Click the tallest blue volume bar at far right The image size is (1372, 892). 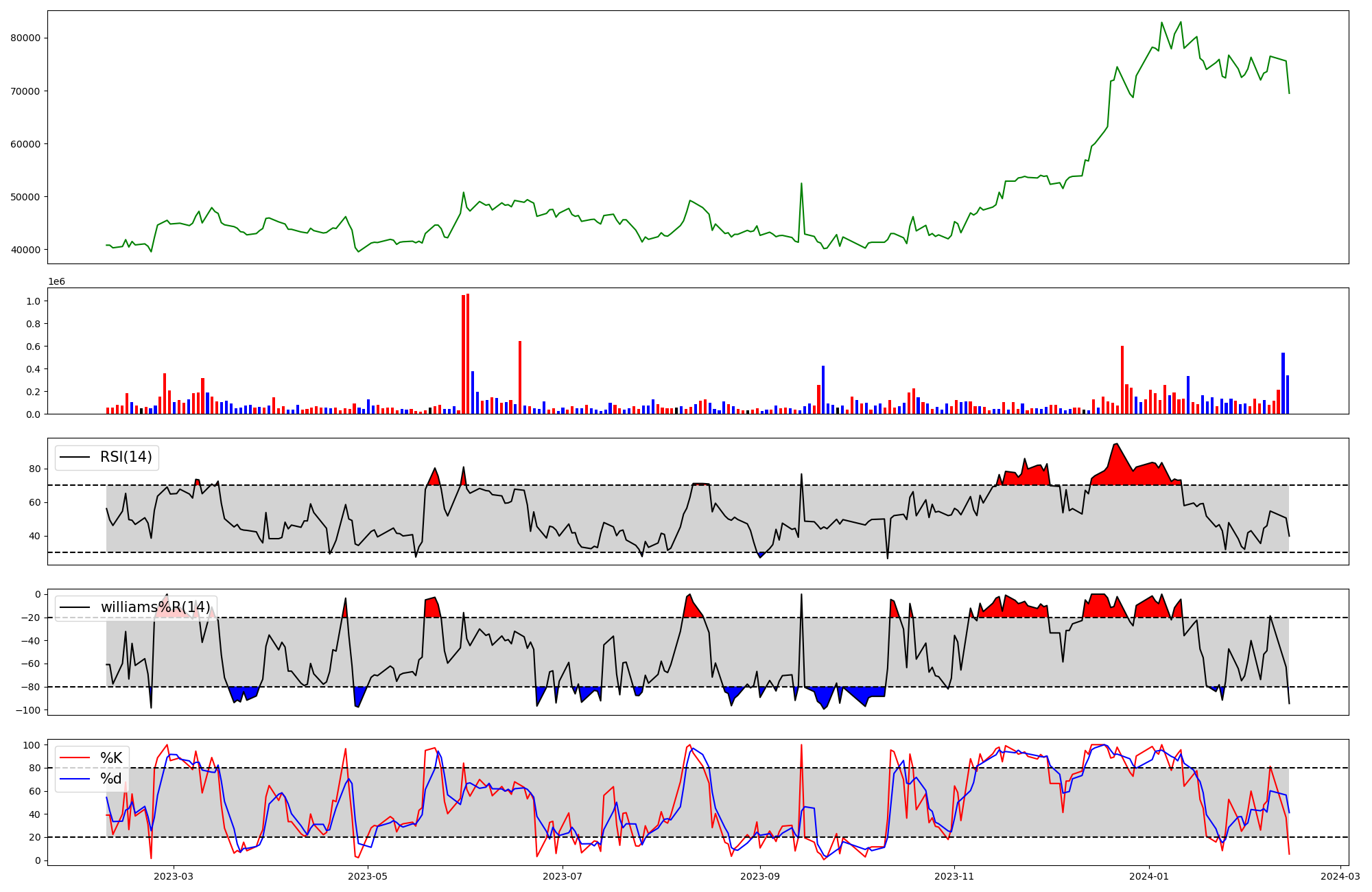coord(1283,383)
